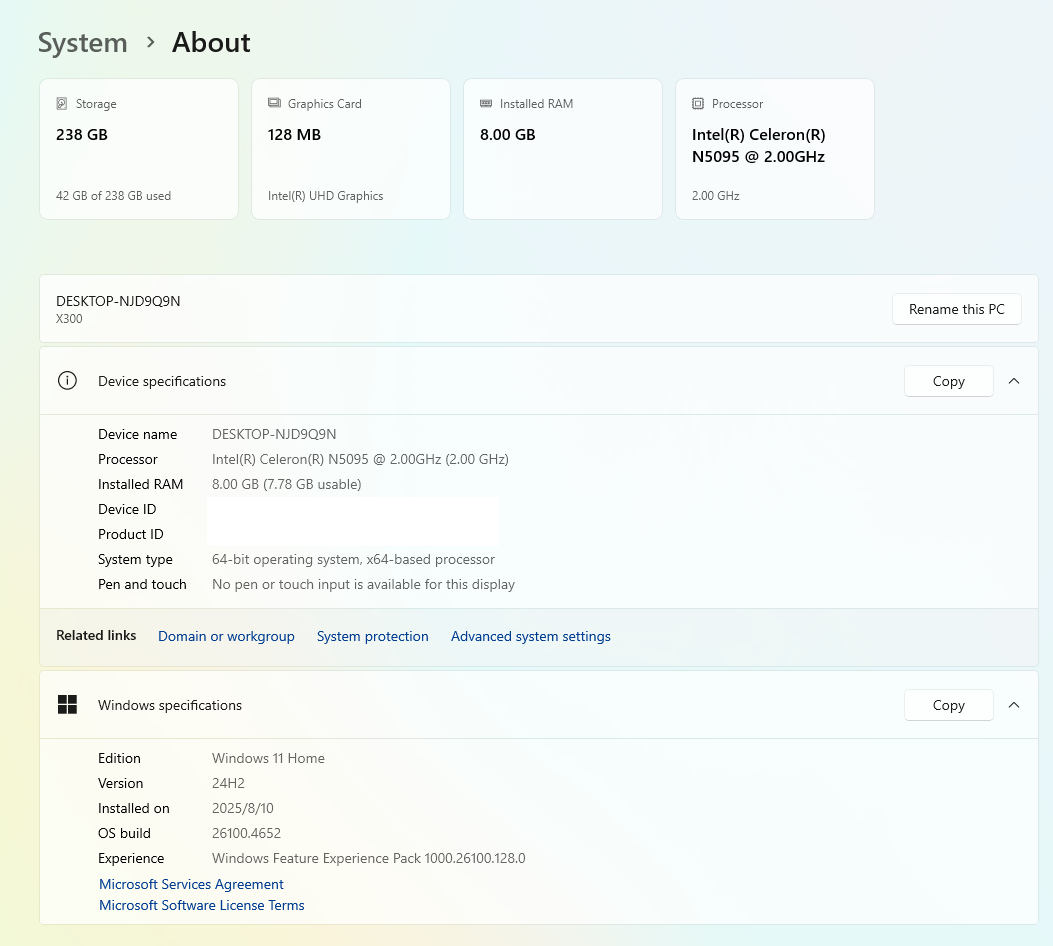The width and height of the screenshot is (1053, 946).
Task: Click the Processor chip icon
Action: pyautogui.click(x=698, y=104)
